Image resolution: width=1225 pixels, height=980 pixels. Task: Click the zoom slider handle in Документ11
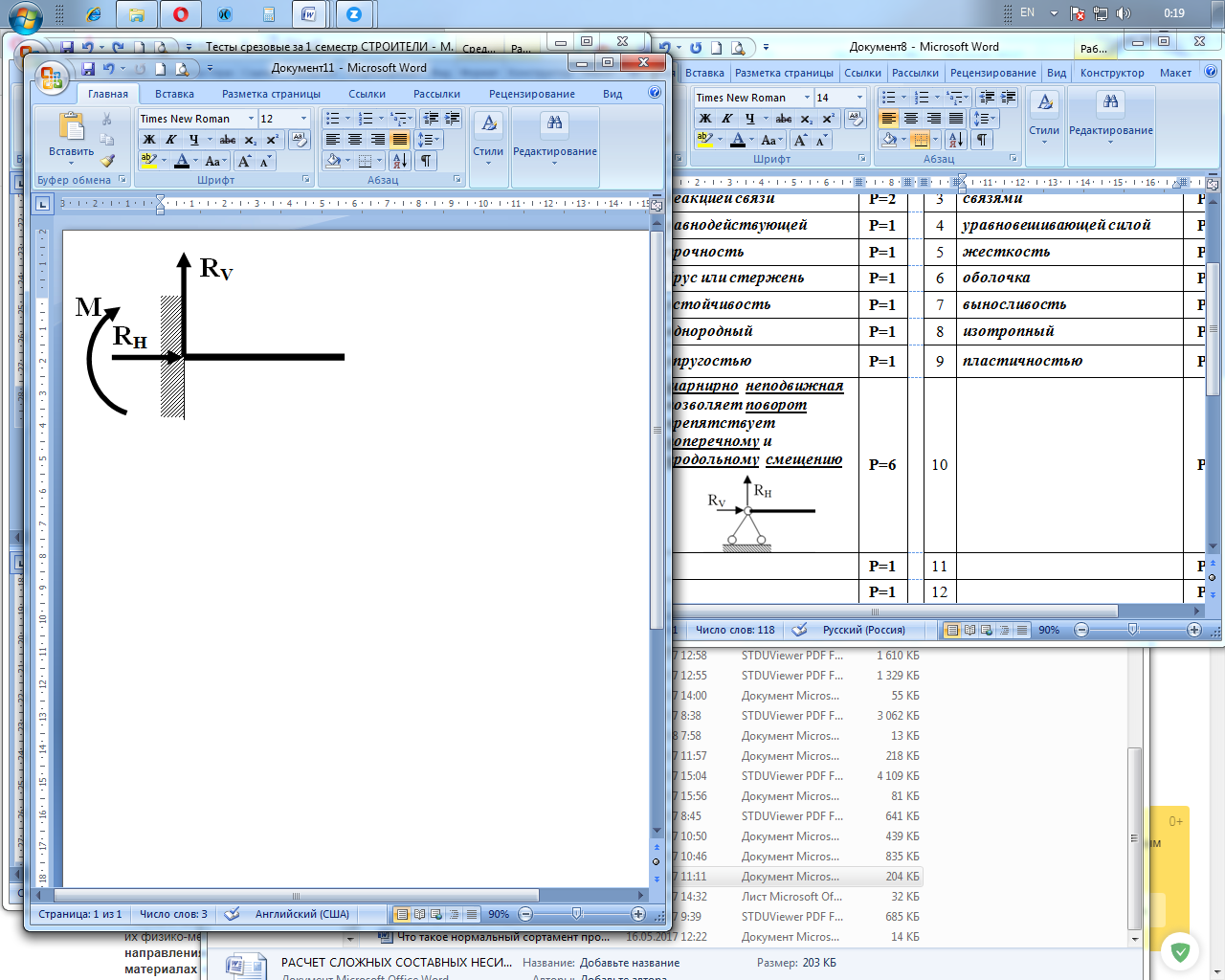point(576,914)
